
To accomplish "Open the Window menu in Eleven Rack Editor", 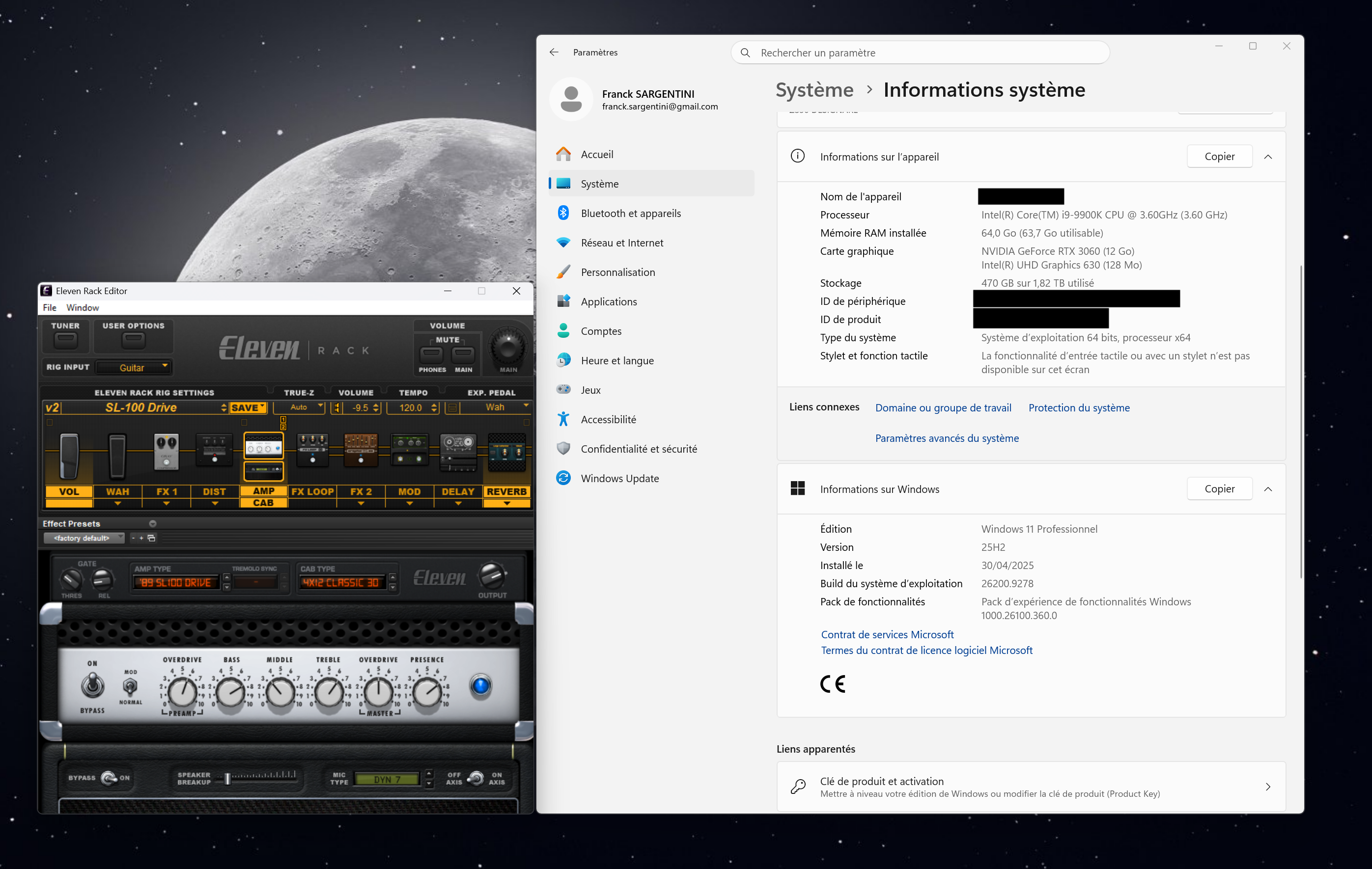I will [83, 307].
